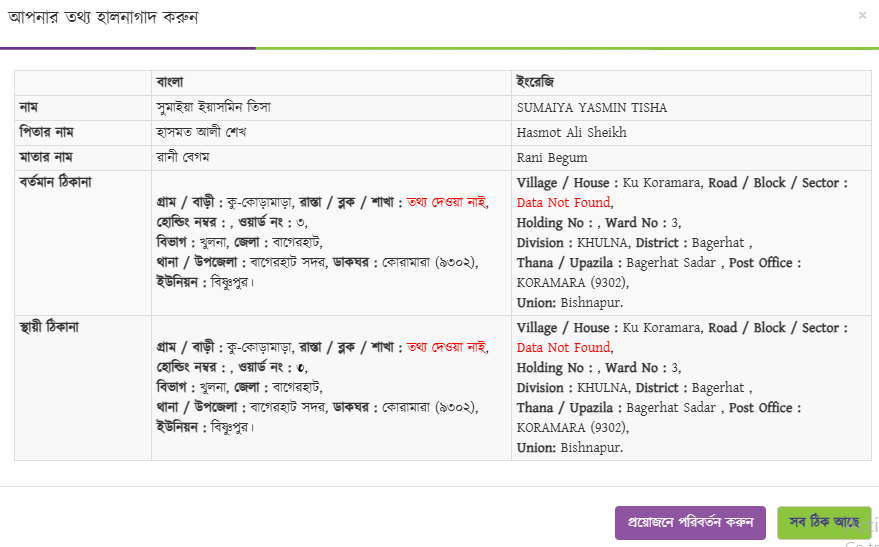Select KORAMARA (9302) in present address
This screenshot has height=547, width=879.
pos(572,282)
